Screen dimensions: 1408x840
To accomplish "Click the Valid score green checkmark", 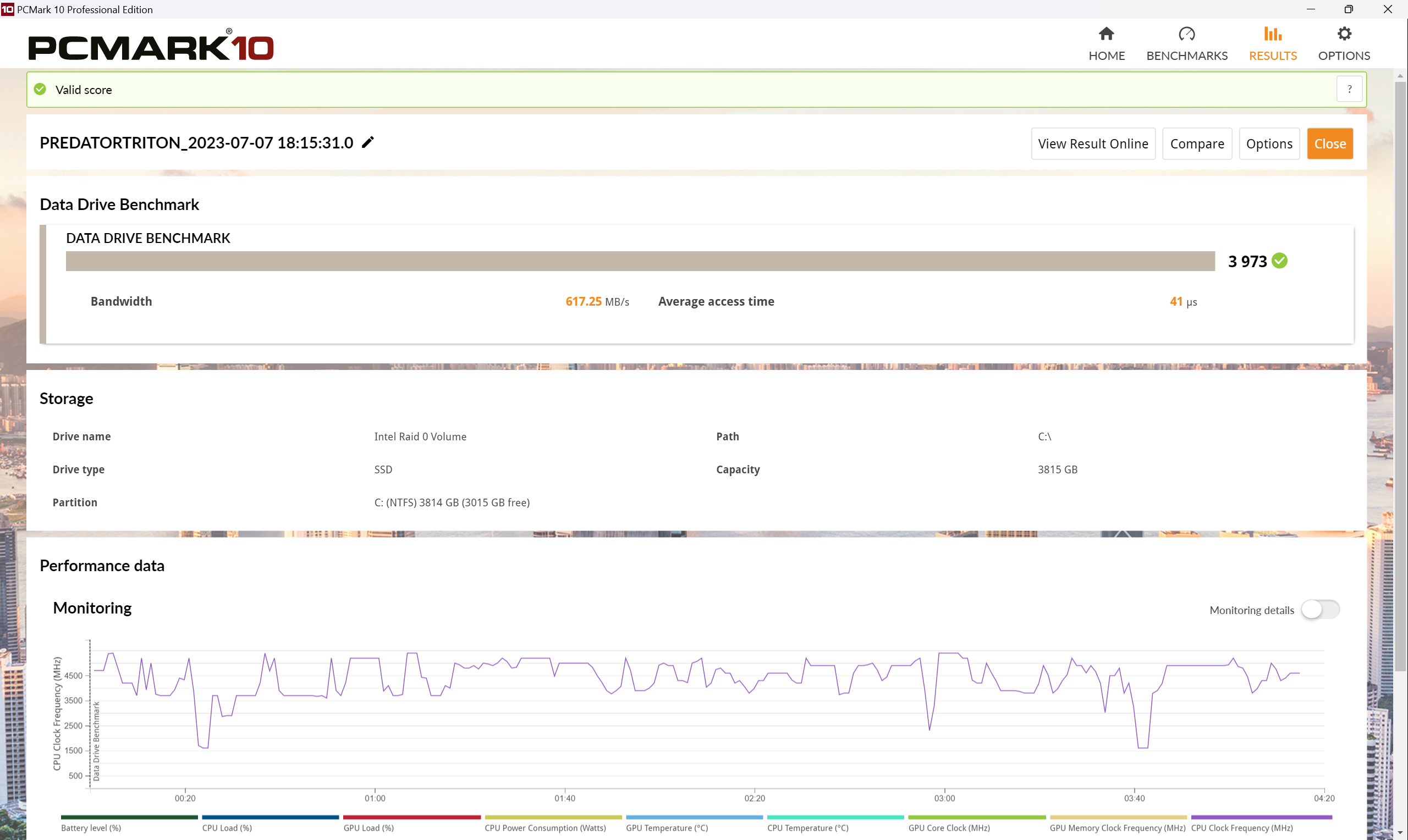I will (x=40, y=90).
